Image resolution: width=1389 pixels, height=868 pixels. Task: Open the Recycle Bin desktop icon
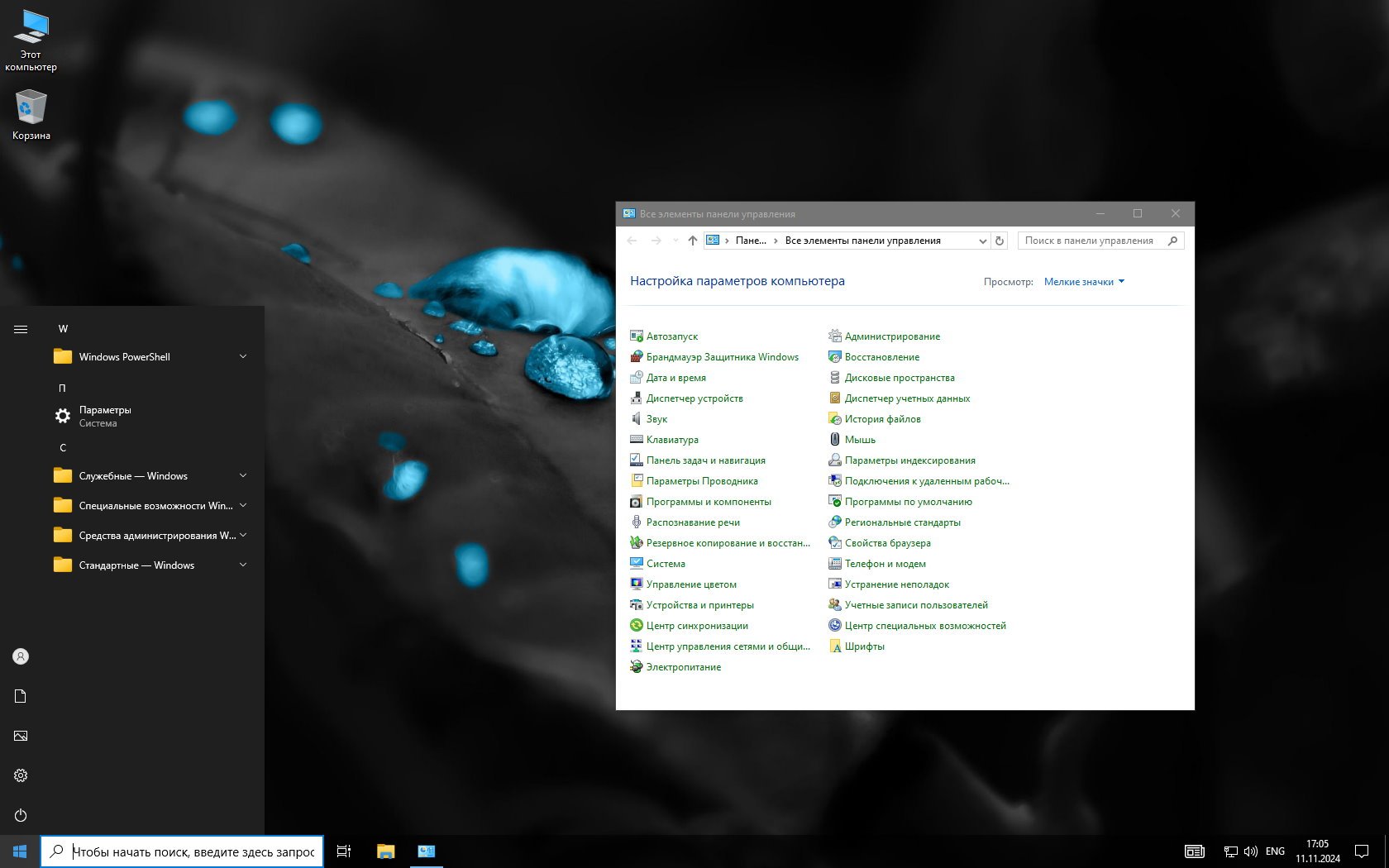[31, 115]
